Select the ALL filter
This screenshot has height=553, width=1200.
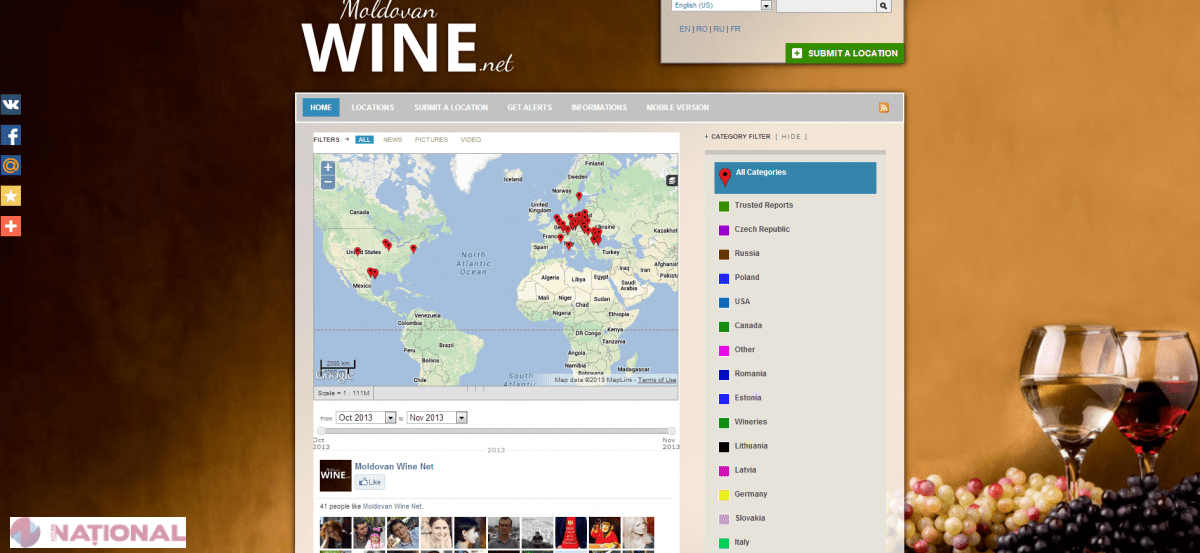point(364,140)
